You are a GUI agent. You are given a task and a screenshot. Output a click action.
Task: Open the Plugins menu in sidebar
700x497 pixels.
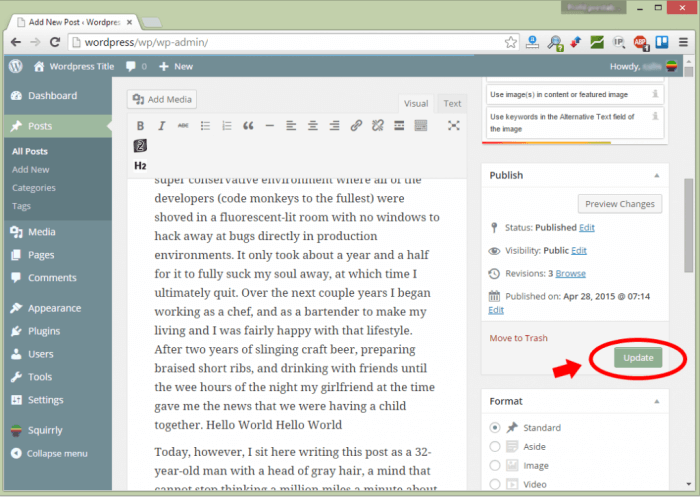point(44,331)
